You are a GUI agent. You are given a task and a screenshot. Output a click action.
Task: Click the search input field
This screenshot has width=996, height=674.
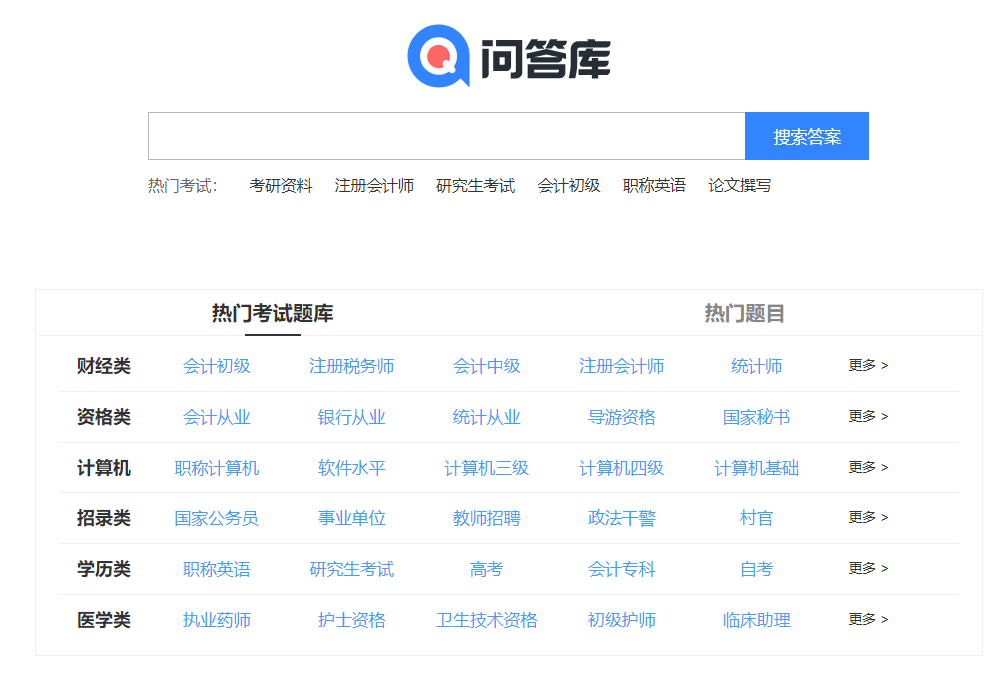pyautogui.click(x=446, y=136)
